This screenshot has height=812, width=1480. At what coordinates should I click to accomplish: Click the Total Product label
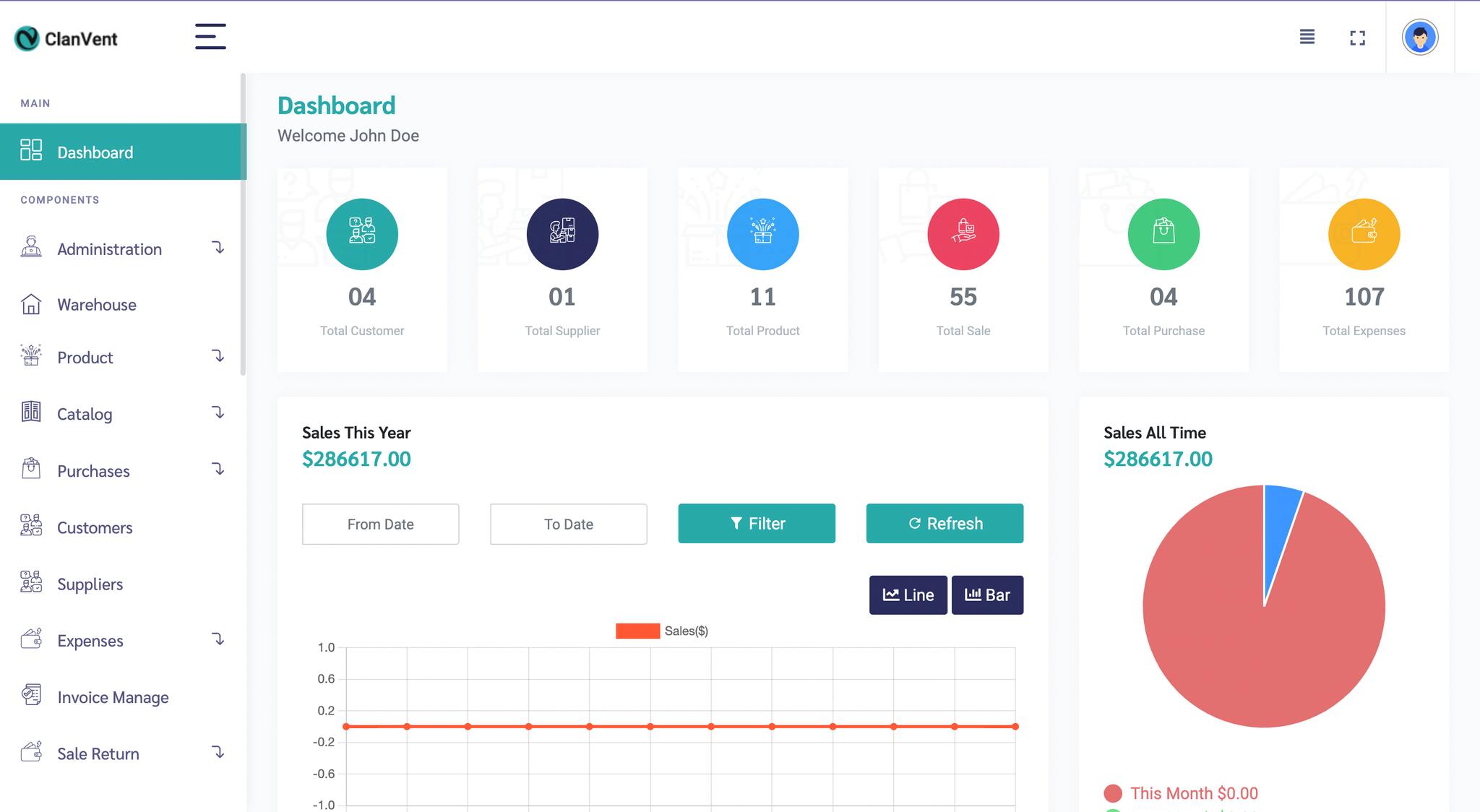pyautogui.click(x=762, y=330)
